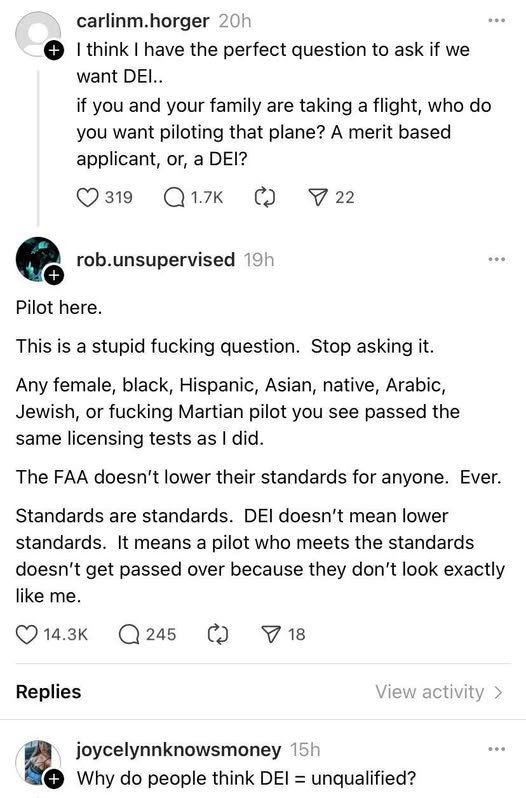Open carlinm.horger's profile username
The image size is (526, 798).
pyautogui.click(x=142, y=21)
